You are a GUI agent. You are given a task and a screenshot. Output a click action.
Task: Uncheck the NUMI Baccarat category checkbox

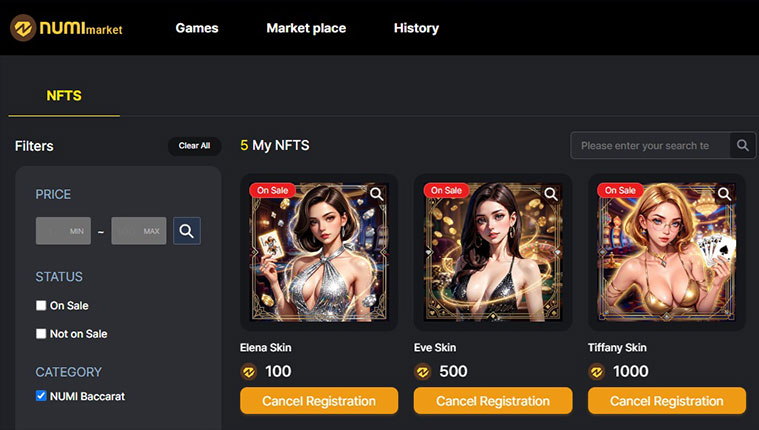[41, 396]
